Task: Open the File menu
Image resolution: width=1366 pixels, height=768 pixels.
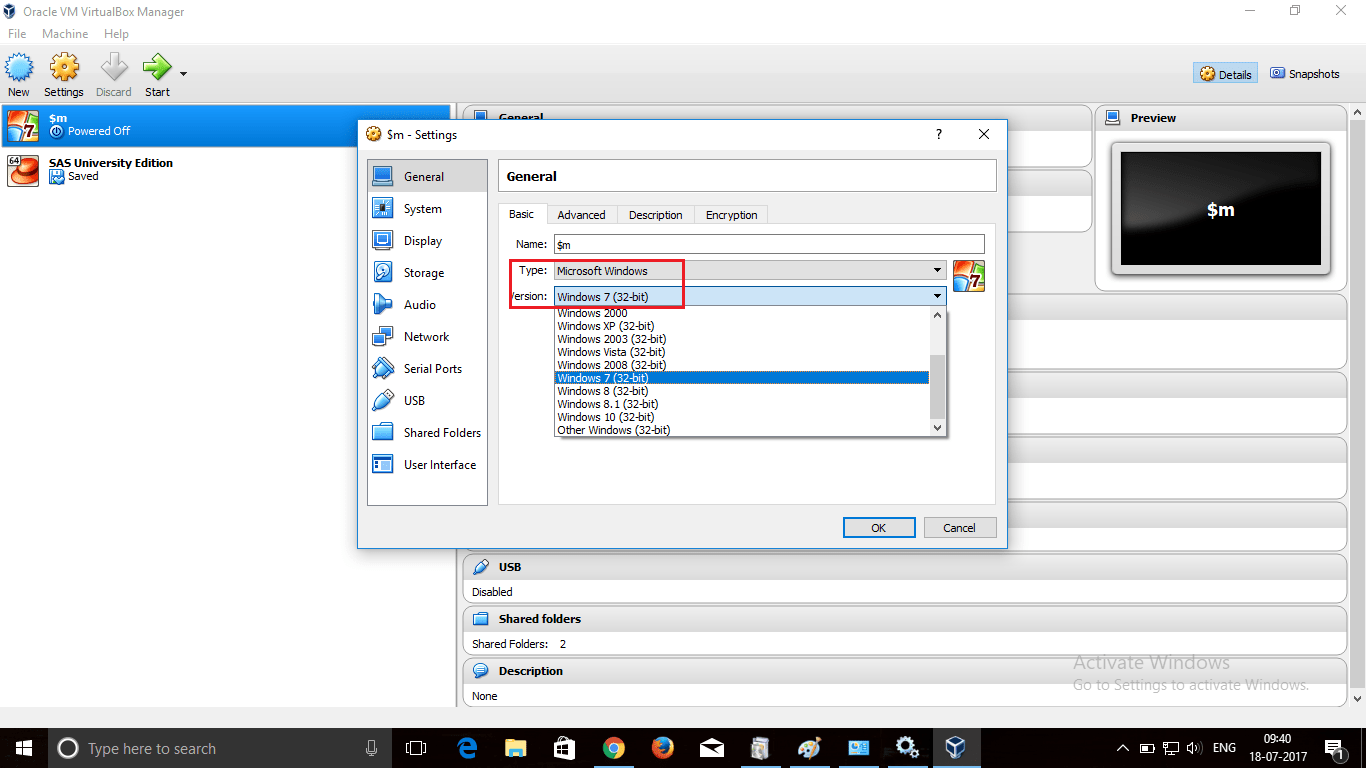Action: point(17,34)
